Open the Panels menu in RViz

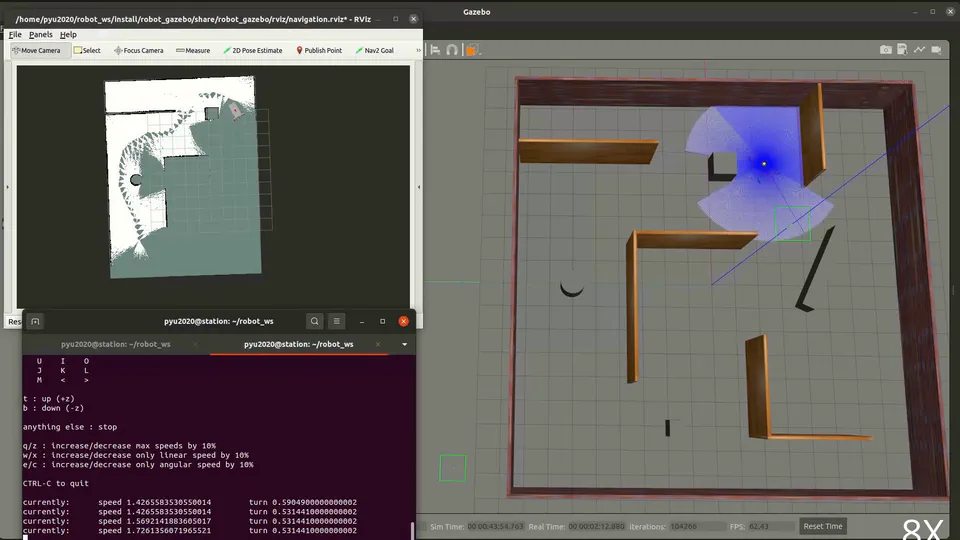tap(40, 35)
